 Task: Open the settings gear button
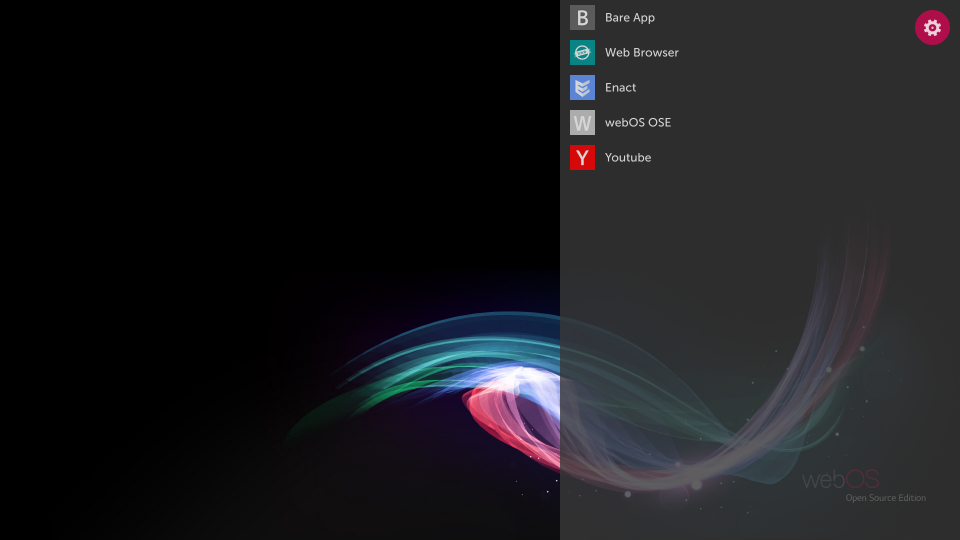click(x=932, y=28)
